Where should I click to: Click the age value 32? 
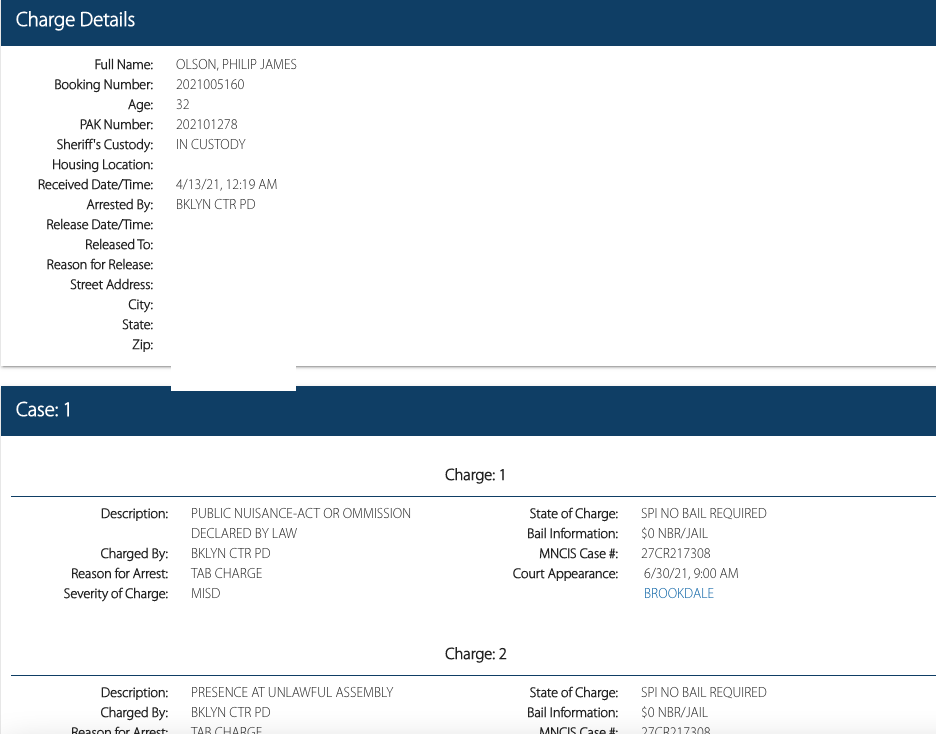(183, 104)
